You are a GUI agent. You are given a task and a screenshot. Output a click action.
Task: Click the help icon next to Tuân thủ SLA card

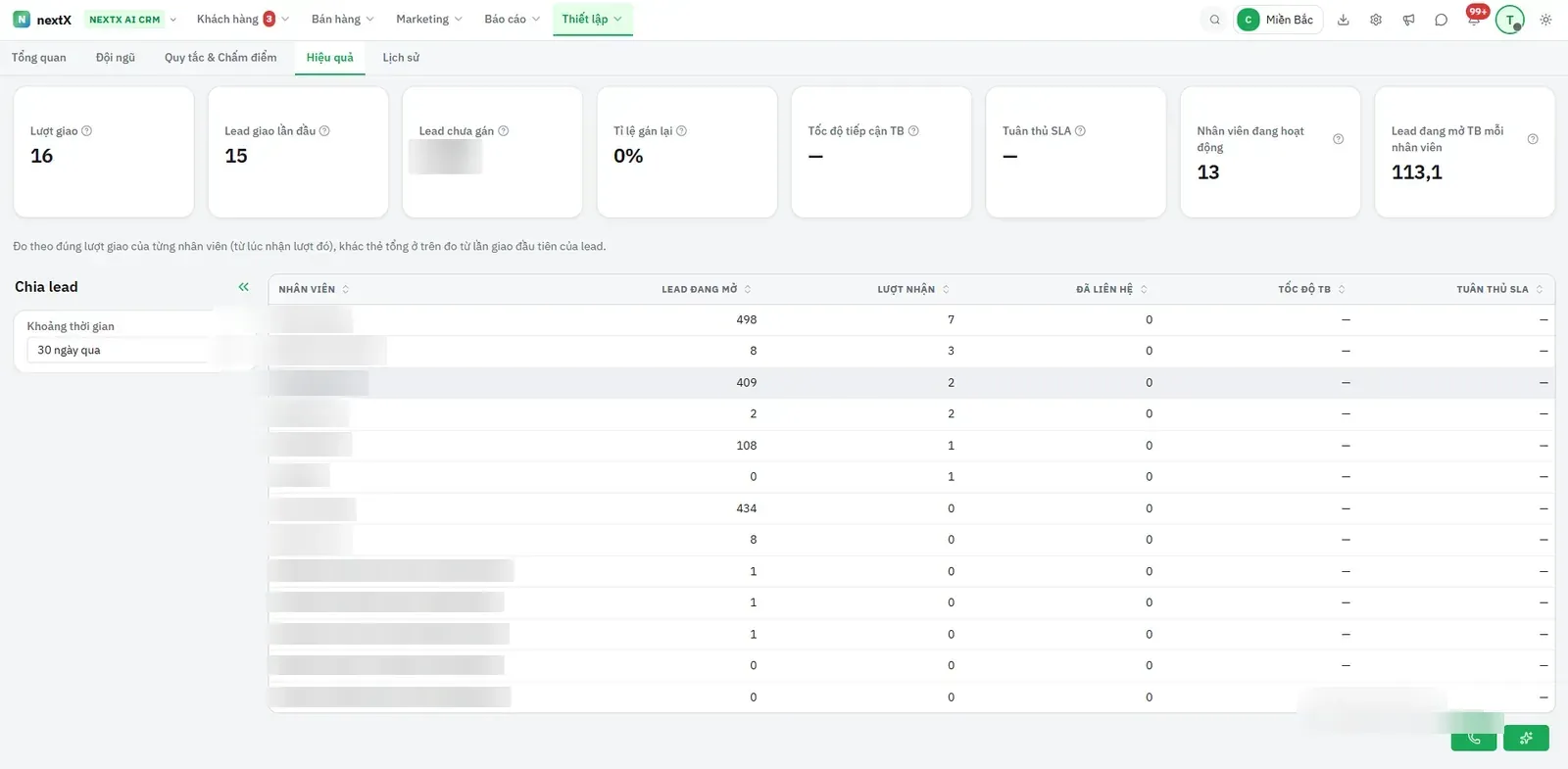[x=1080, y=131]
